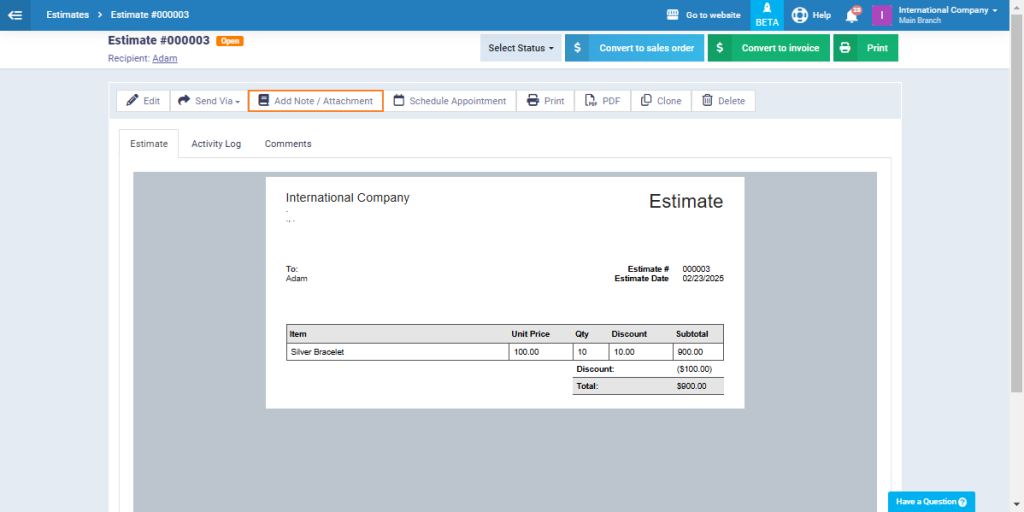The width and height of the screenshot is (1024, 512).
Task: Click the Delete trash icon
Action: click(x=707, y=101)
